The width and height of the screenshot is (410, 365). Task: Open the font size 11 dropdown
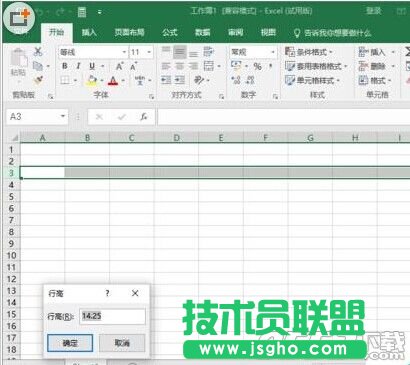coord(149,52)
